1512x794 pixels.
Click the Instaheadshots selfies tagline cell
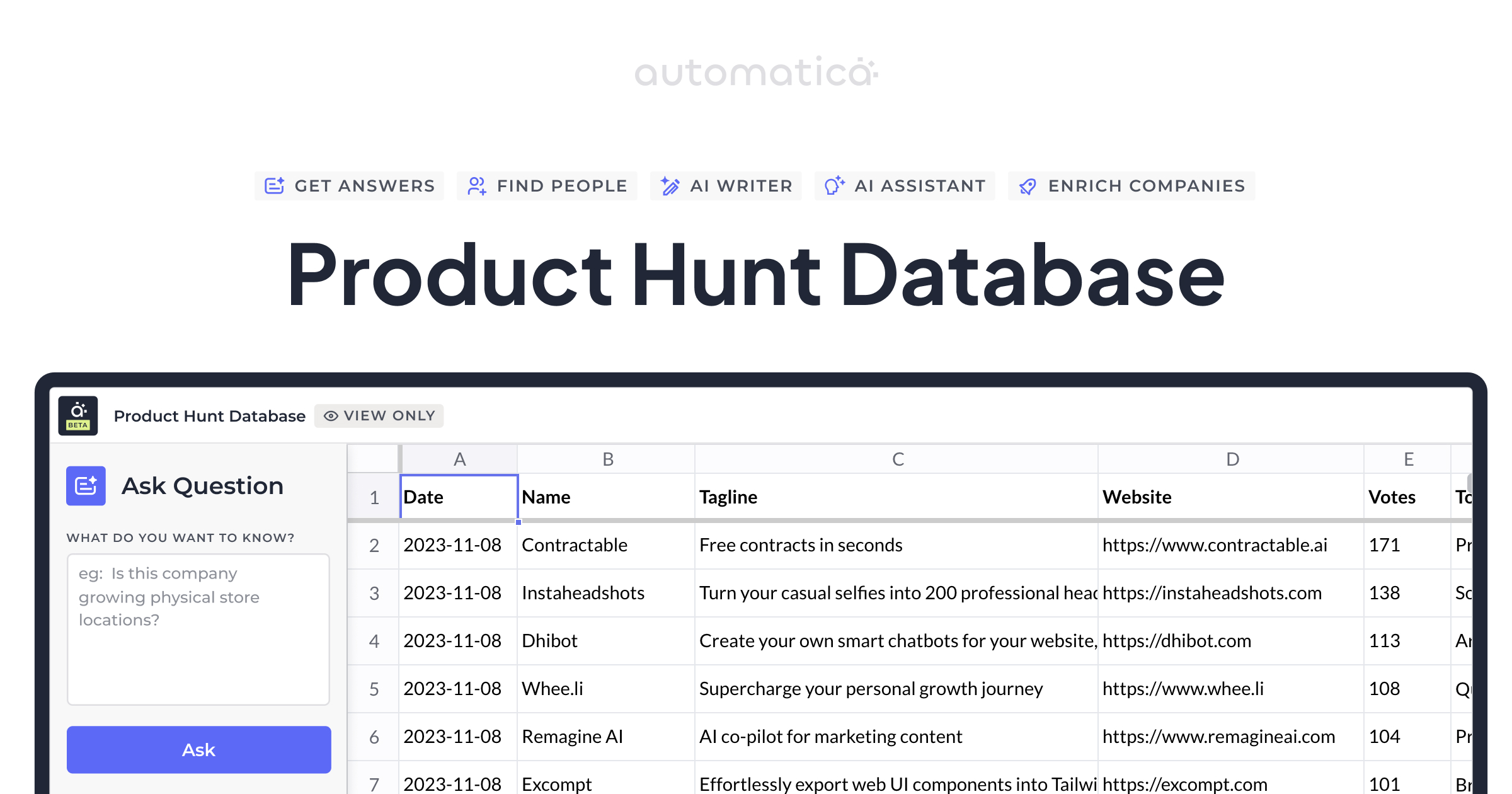coord(896,594)
